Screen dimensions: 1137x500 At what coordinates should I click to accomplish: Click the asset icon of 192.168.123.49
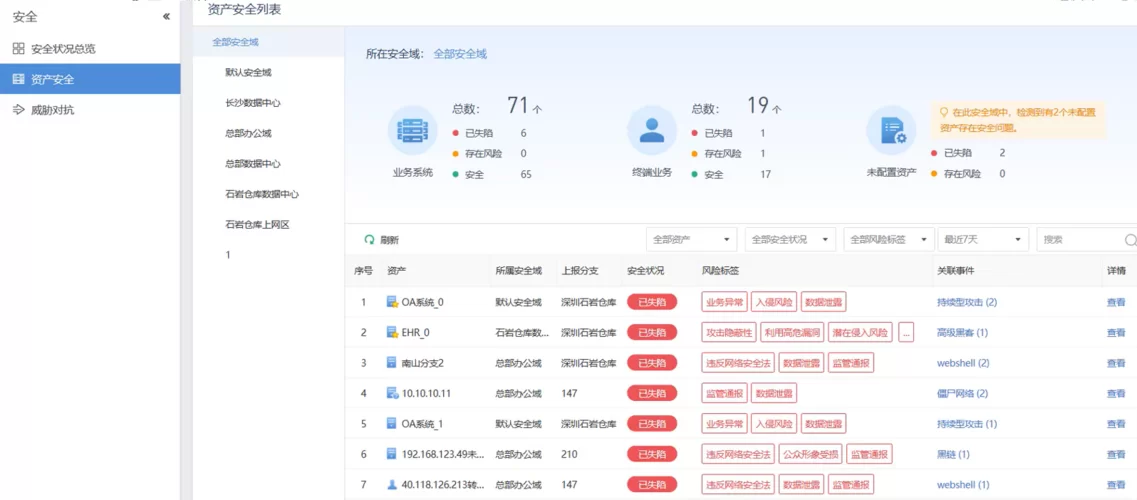[392, 454]
